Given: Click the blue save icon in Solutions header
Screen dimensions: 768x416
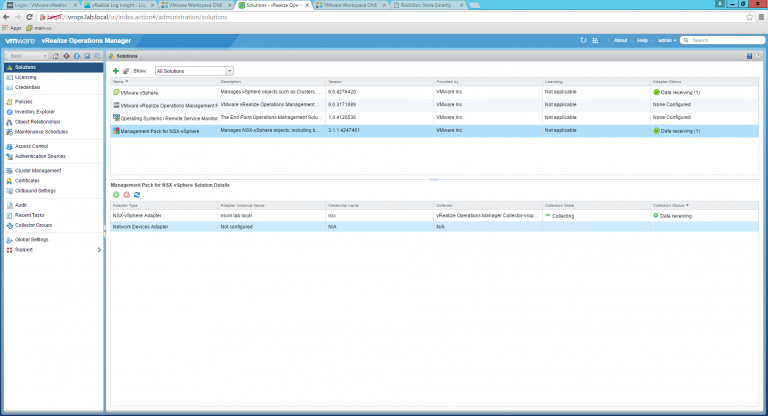Looking at the screenshot, I should point(749,56).
